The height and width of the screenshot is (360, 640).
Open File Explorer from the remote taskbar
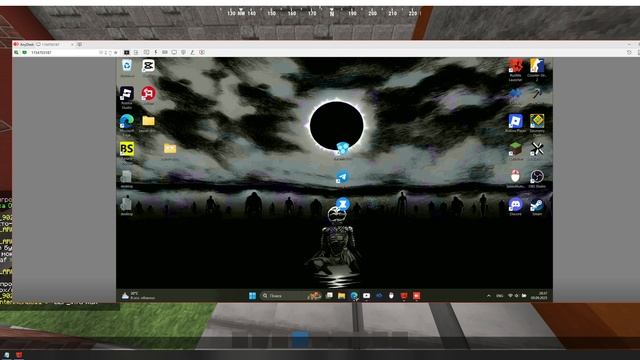coord(342,296)
